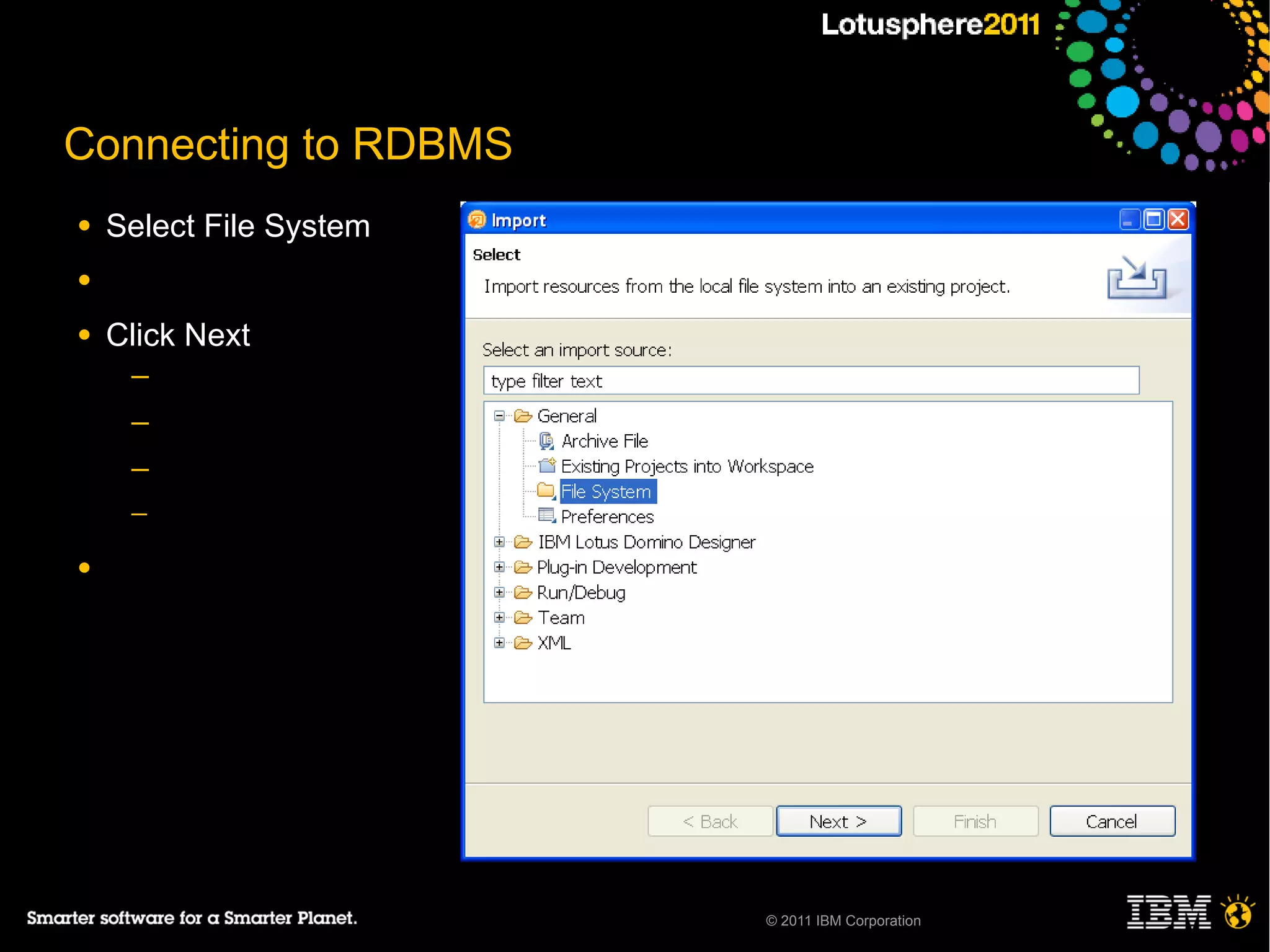Click the Team folder icon

tap(523, 618)
